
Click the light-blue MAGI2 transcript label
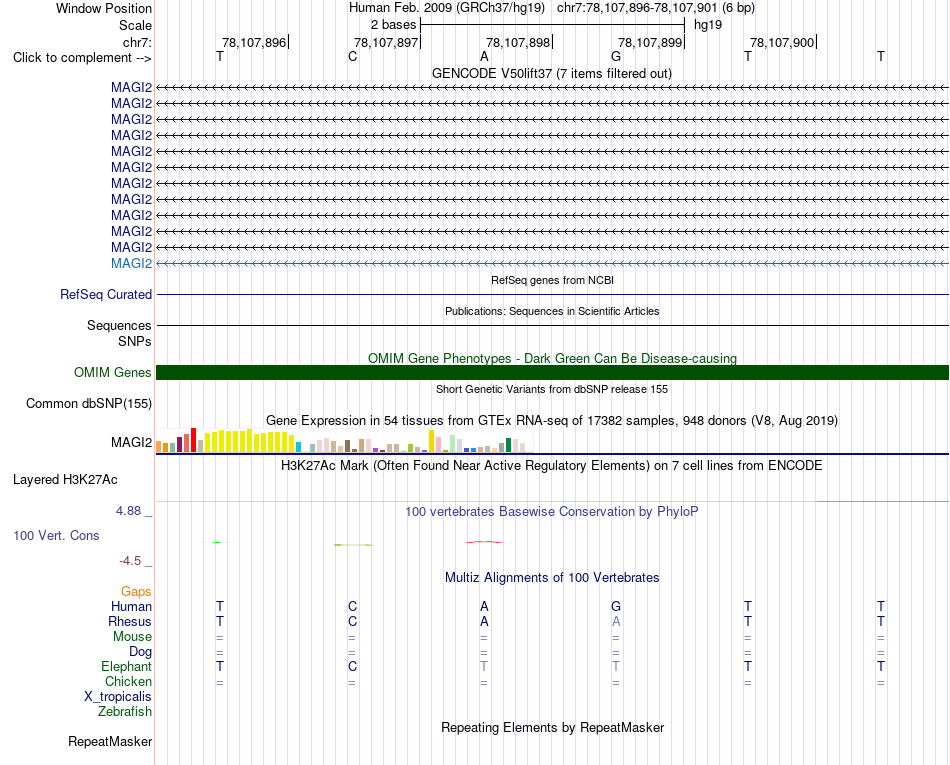131,263
